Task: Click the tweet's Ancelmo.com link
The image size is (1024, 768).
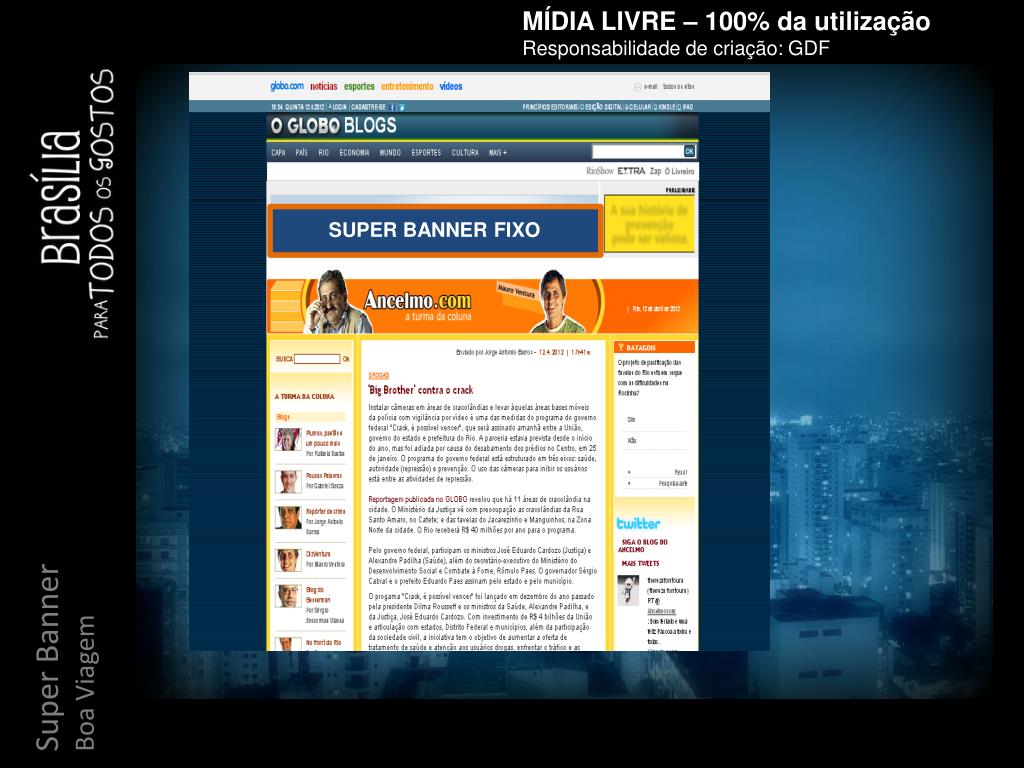Action: click(x=662, y=611)
